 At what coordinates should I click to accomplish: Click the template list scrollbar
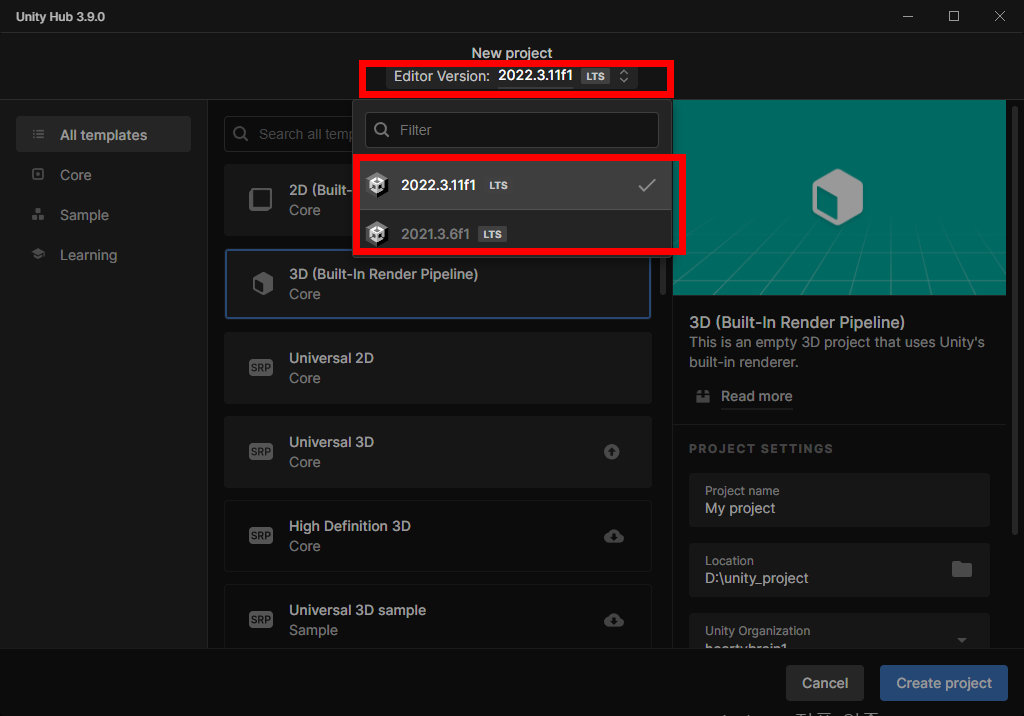coord(663,277)
